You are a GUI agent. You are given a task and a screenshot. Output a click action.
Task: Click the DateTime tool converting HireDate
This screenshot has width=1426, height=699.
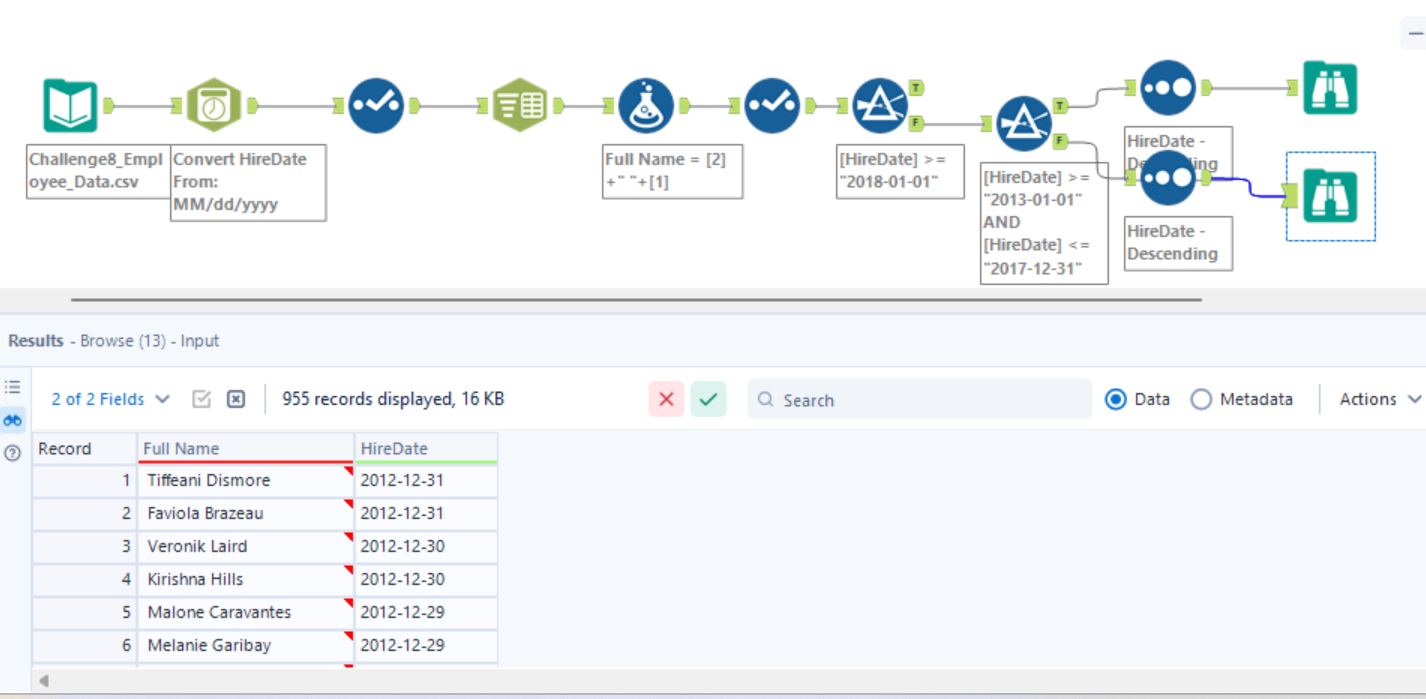(214, 106)
